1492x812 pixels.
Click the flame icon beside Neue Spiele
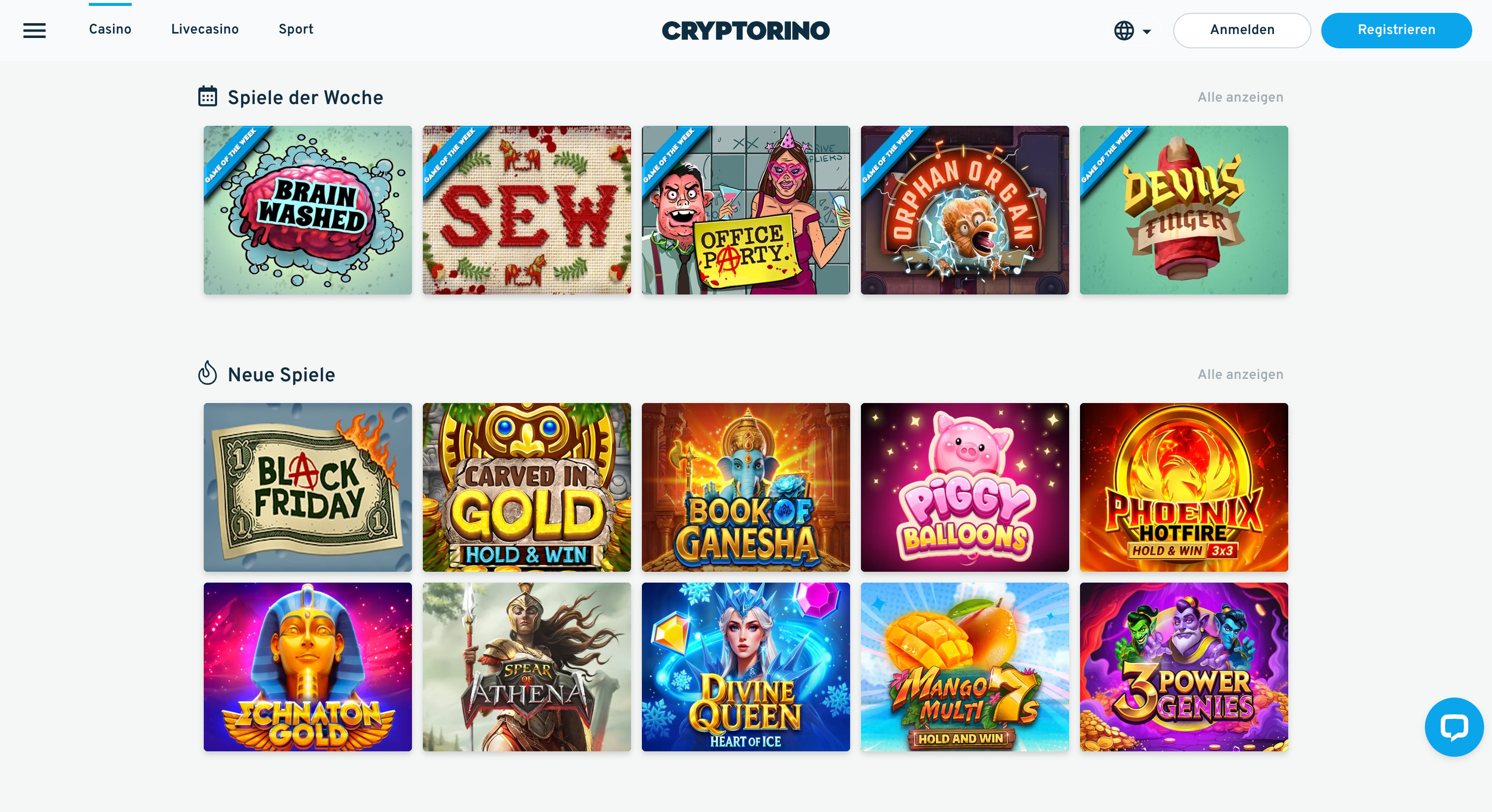coord(207,373)
